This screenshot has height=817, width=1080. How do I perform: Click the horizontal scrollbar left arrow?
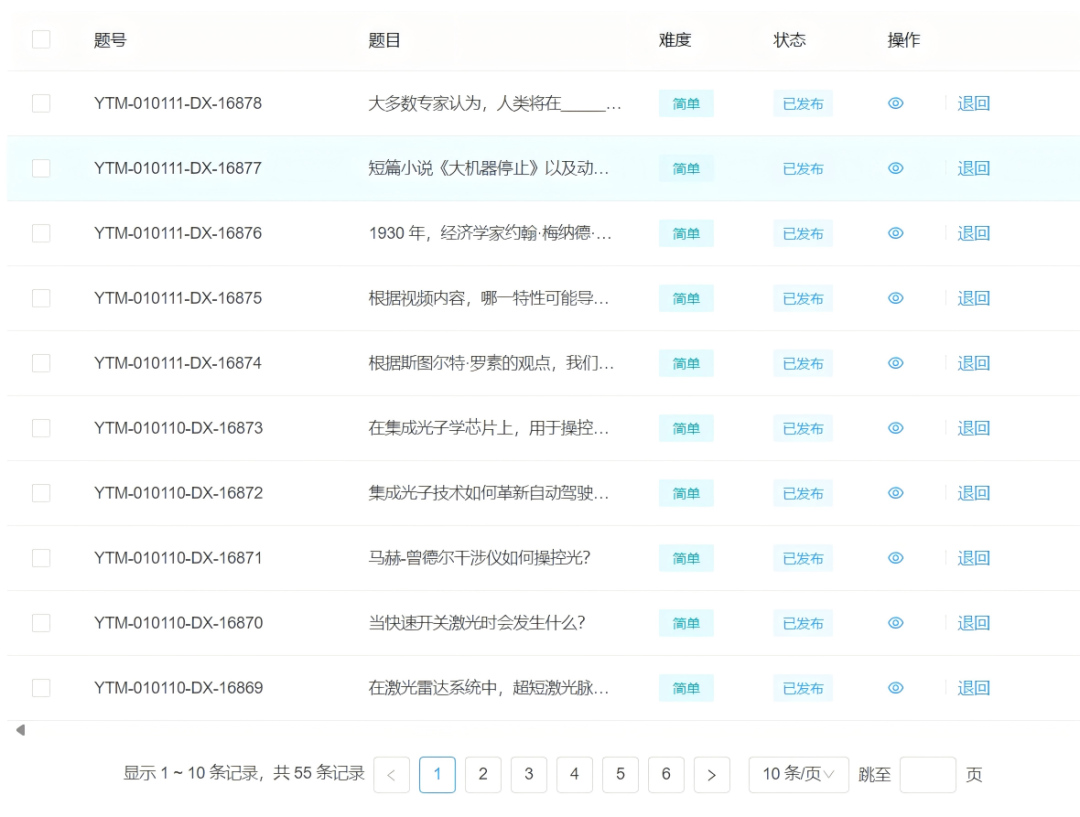(20, 730)
